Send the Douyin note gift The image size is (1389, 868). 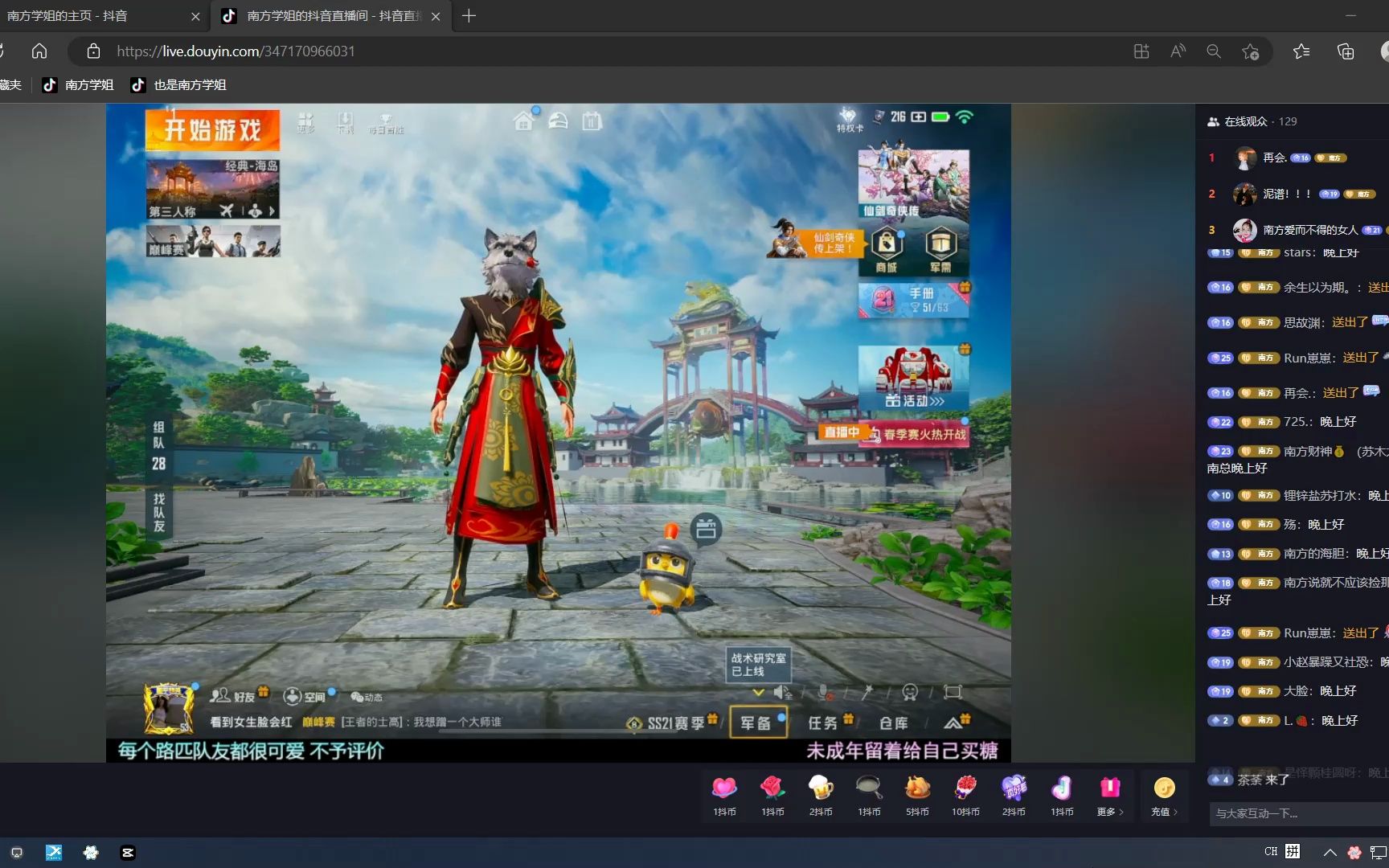[x=1062, y=795]
